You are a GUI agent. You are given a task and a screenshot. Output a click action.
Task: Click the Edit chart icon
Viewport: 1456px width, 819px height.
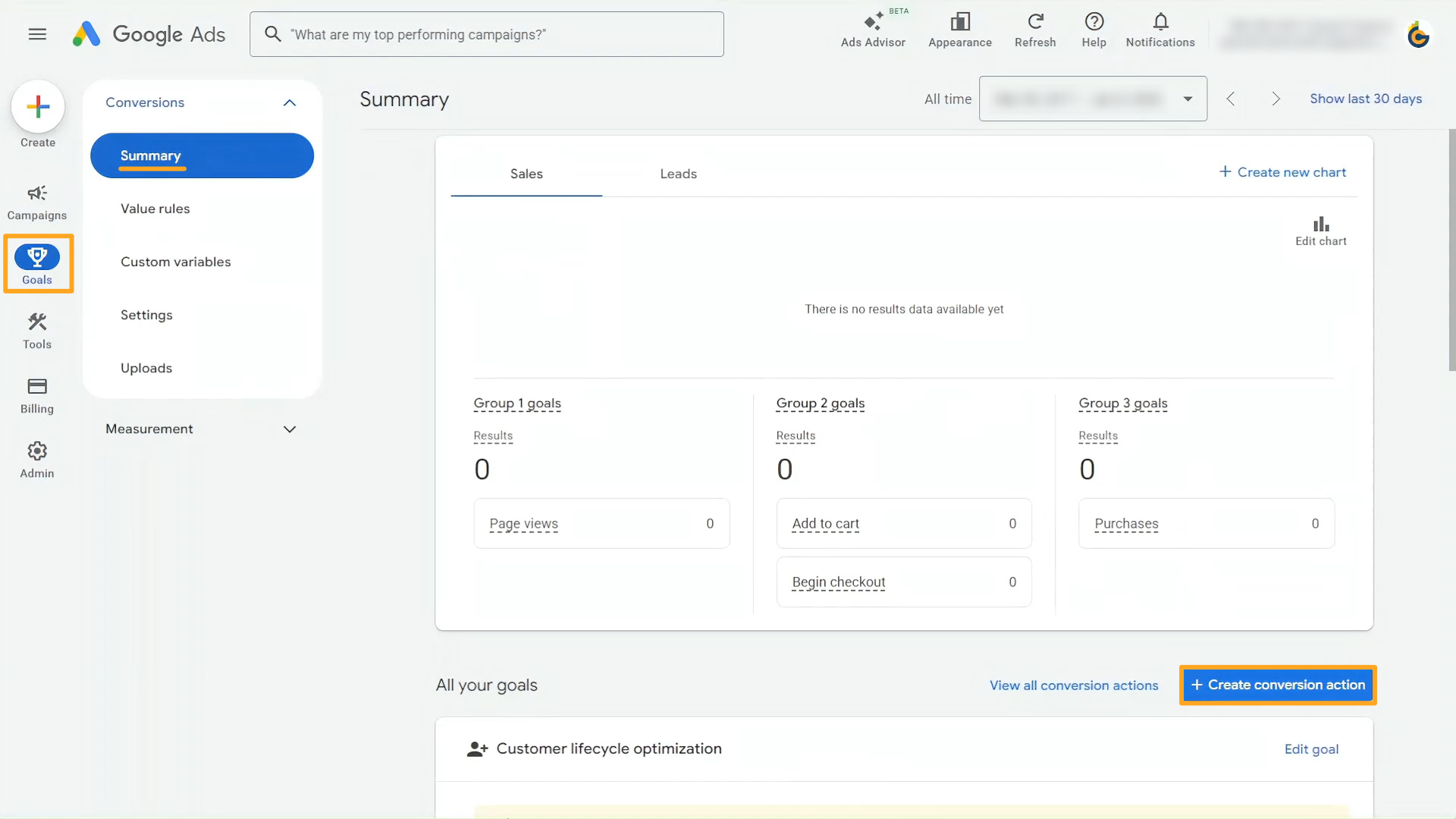click(x=1320, y=231)
